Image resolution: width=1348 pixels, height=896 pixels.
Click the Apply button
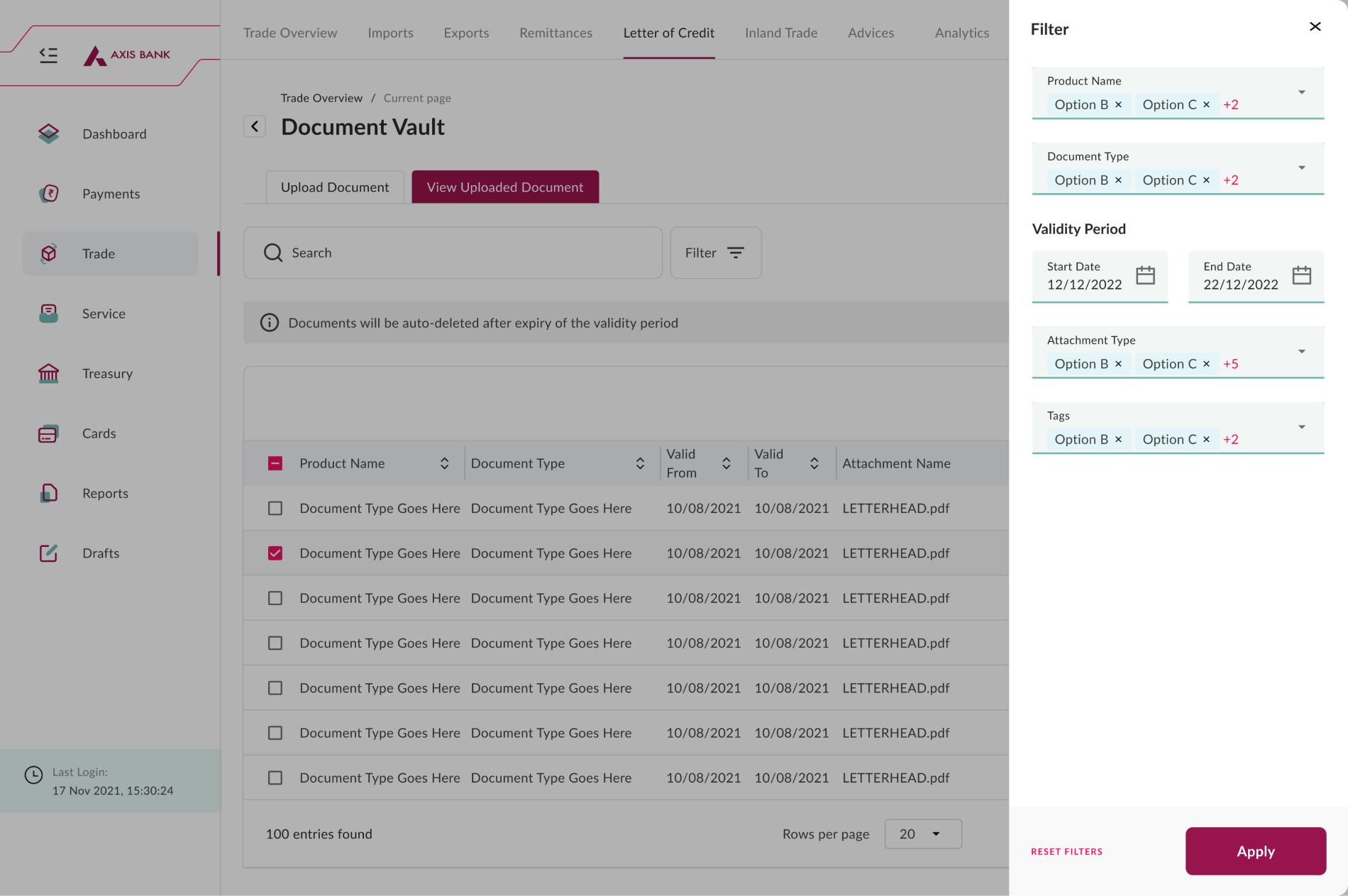pyautogui.click(x=1255, y=851)
